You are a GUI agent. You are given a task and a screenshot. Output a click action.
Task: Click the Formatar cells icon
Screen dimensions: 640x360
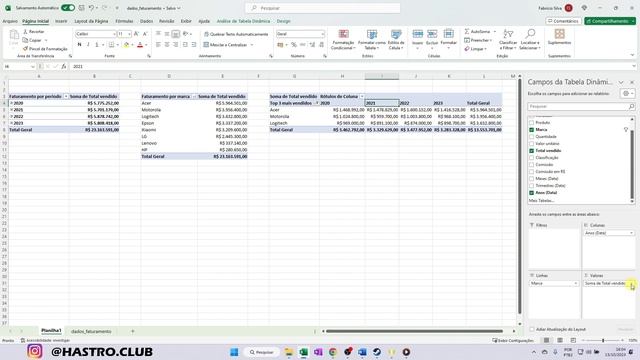click(448, 34)
